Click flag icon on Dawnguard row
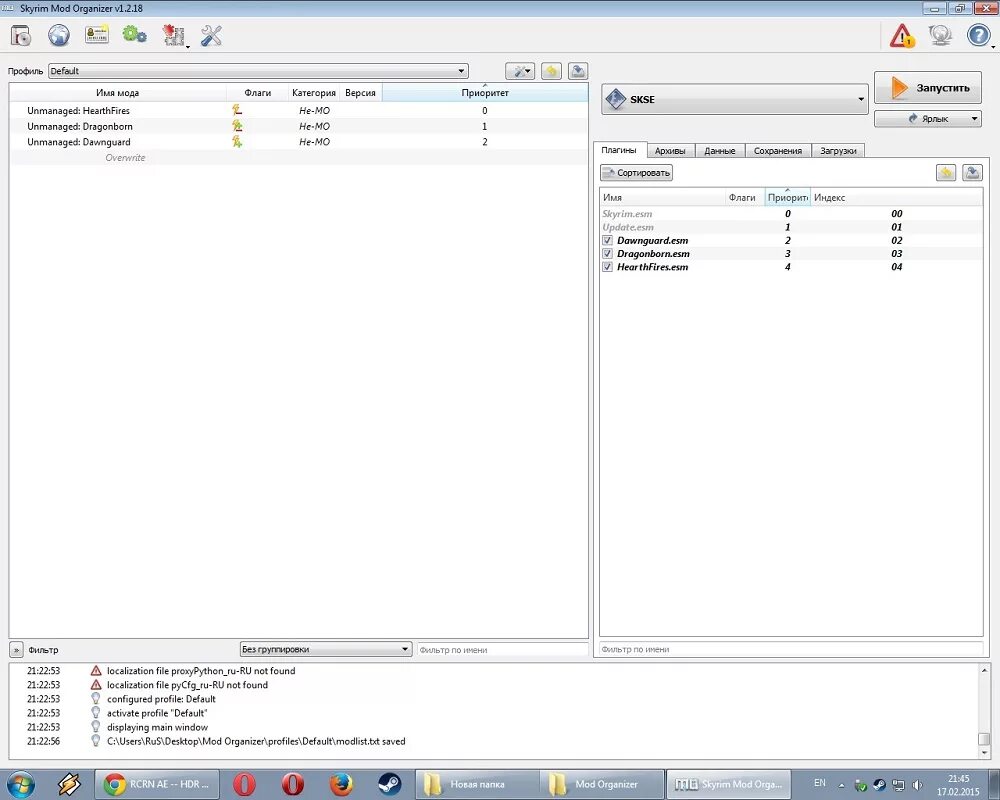Viewport: 1000px width, 800px height. click(x=237, y=142)
